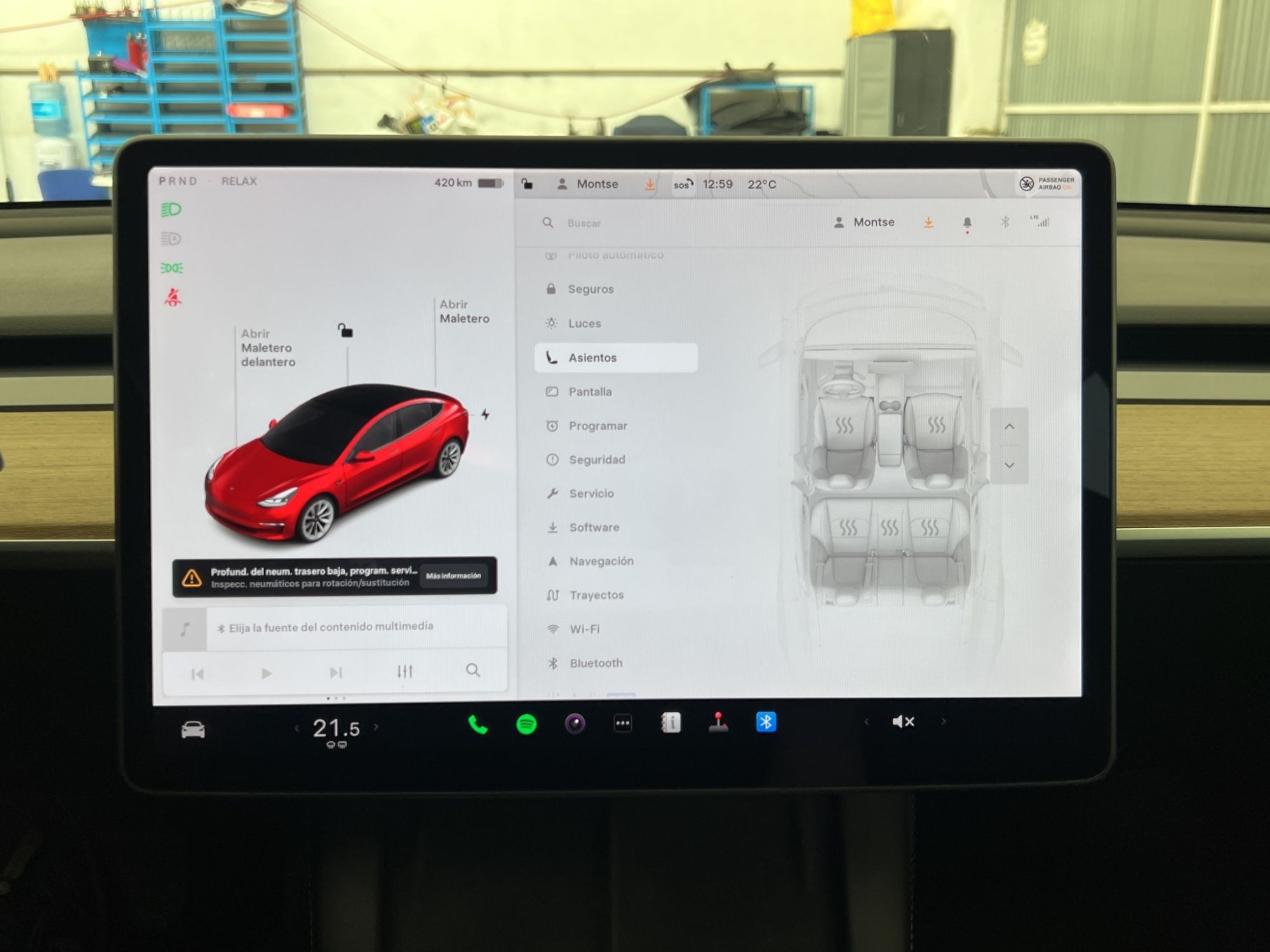The image size is (1270, 952).
Task: Tap the notification bell icon
Action: [x=967, y=223]
